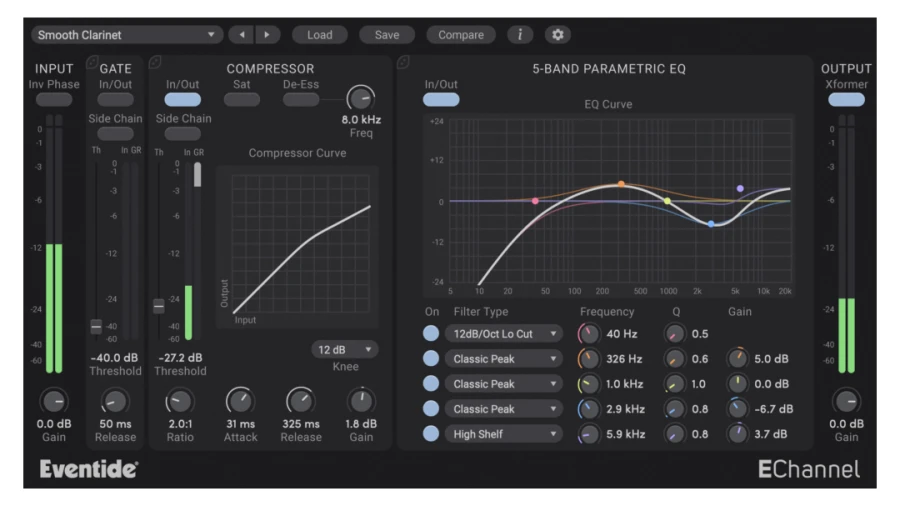The image size is (900, 506).
Task: Click the 5.9 kHz frequency knob
Action: (x=588, y=434)
